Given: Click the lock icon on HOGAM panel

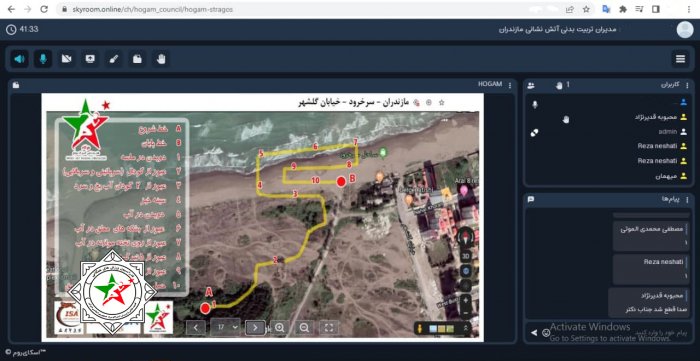Looking at the screenshot, I should tap(16, 85).
